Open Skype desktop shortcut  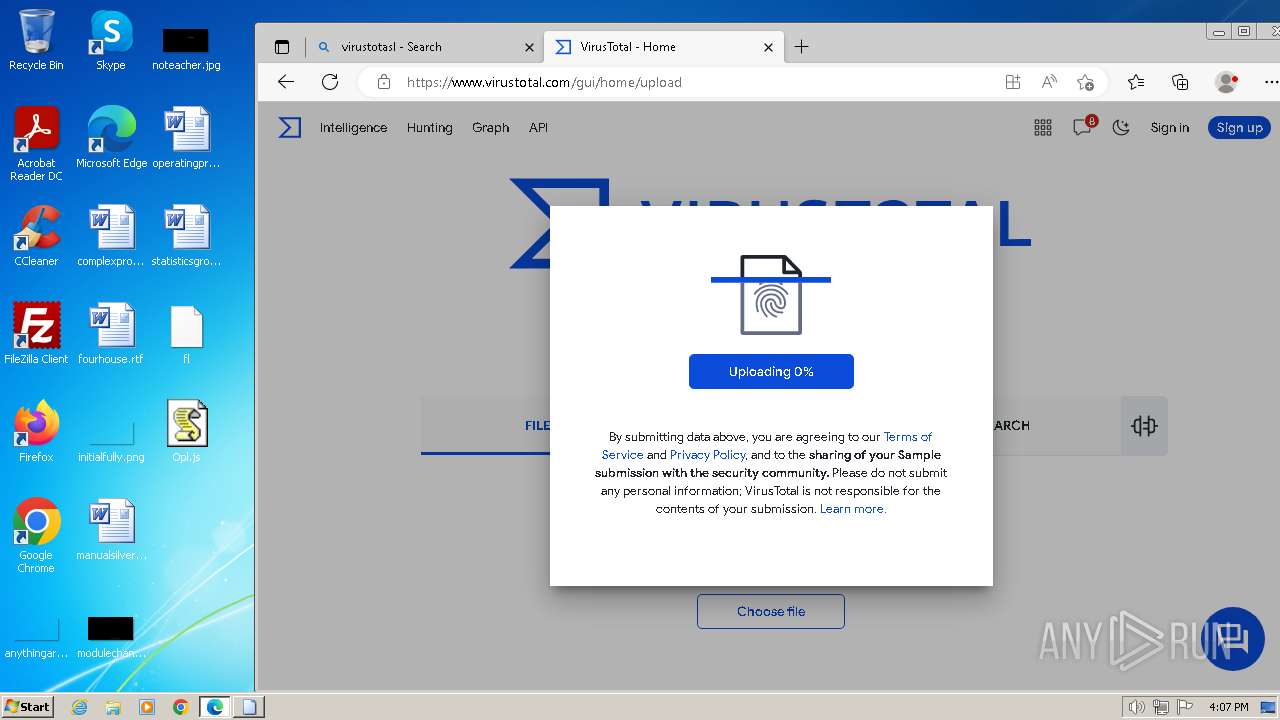click(110, 40)
